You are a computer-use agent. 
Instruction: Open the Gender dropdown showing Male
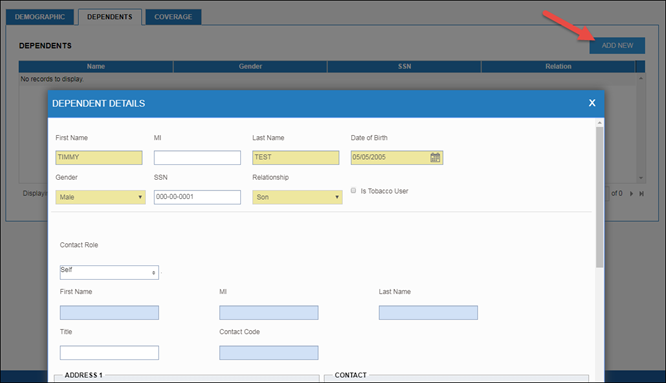(100, 197)
